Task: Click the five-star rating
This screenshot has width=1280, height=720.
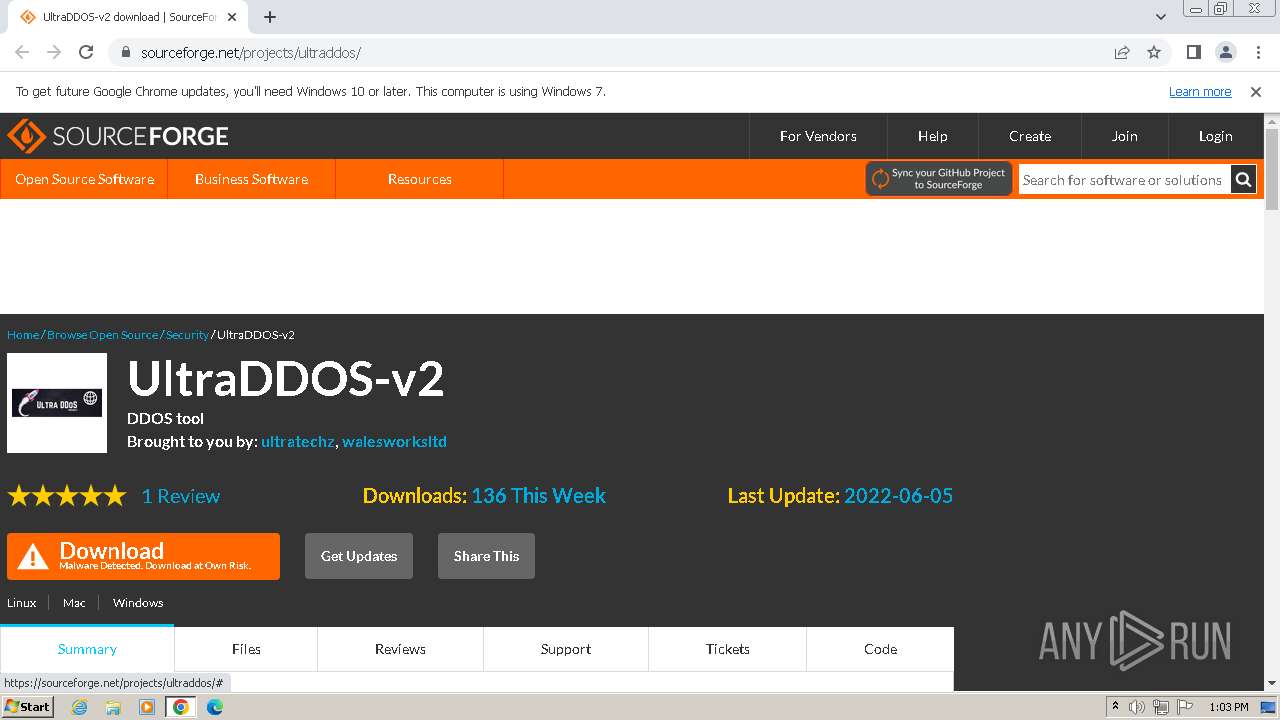Action: [67, 496]
